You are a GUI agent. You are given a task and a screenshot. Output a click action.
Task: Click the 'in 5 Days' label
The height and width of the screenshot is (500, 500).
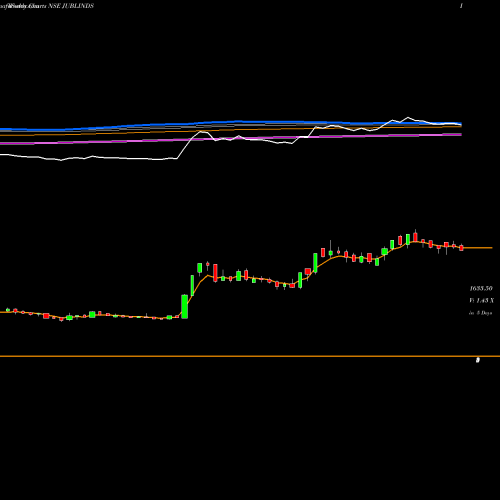click(x=481, y=313)
